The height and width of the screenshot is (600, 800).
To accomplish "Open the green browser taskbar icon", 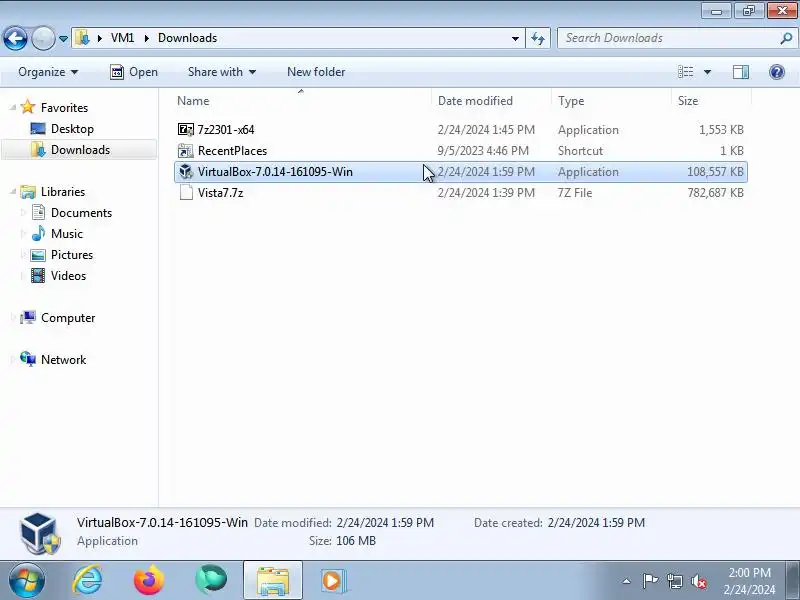I will (211, 580).
